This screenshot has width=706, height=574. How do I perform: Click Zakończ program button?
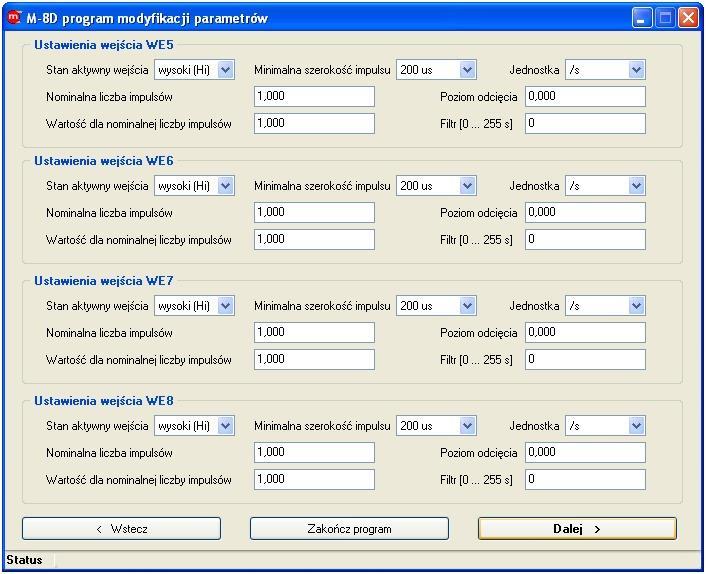coord(349,529)
